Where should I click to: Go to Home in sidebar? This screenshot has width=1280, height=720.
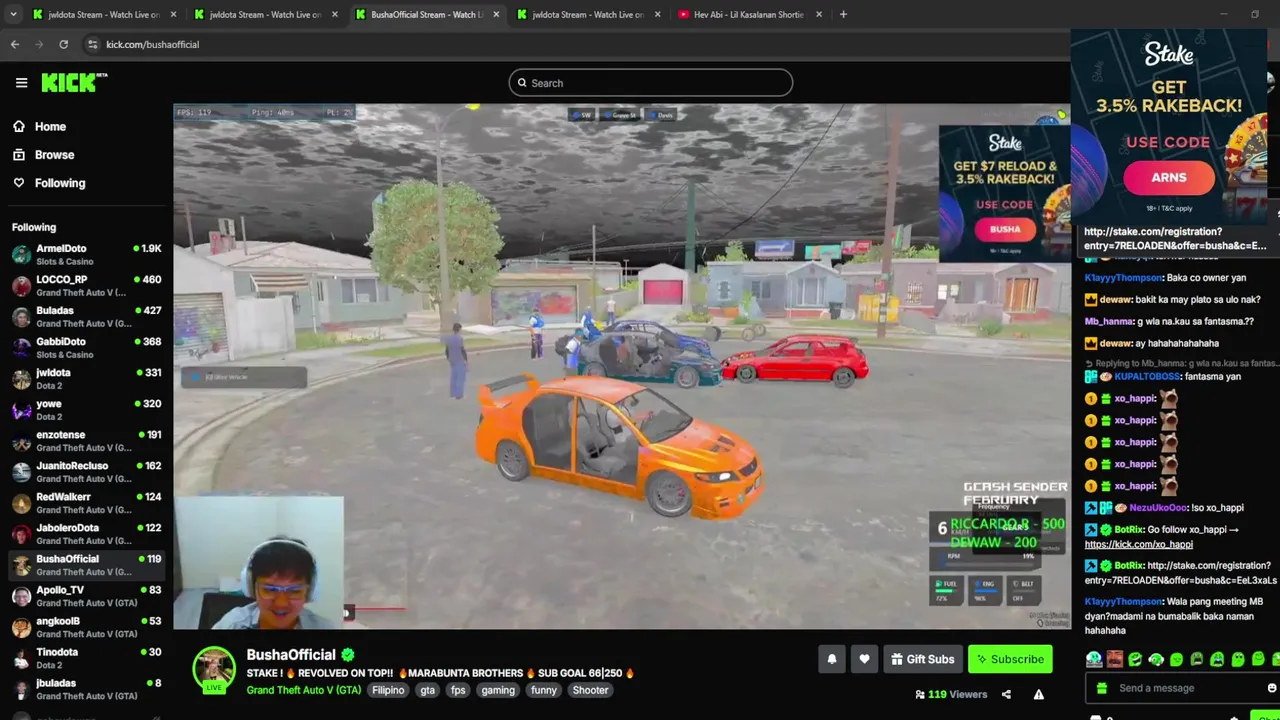click(x=39, y=127)
